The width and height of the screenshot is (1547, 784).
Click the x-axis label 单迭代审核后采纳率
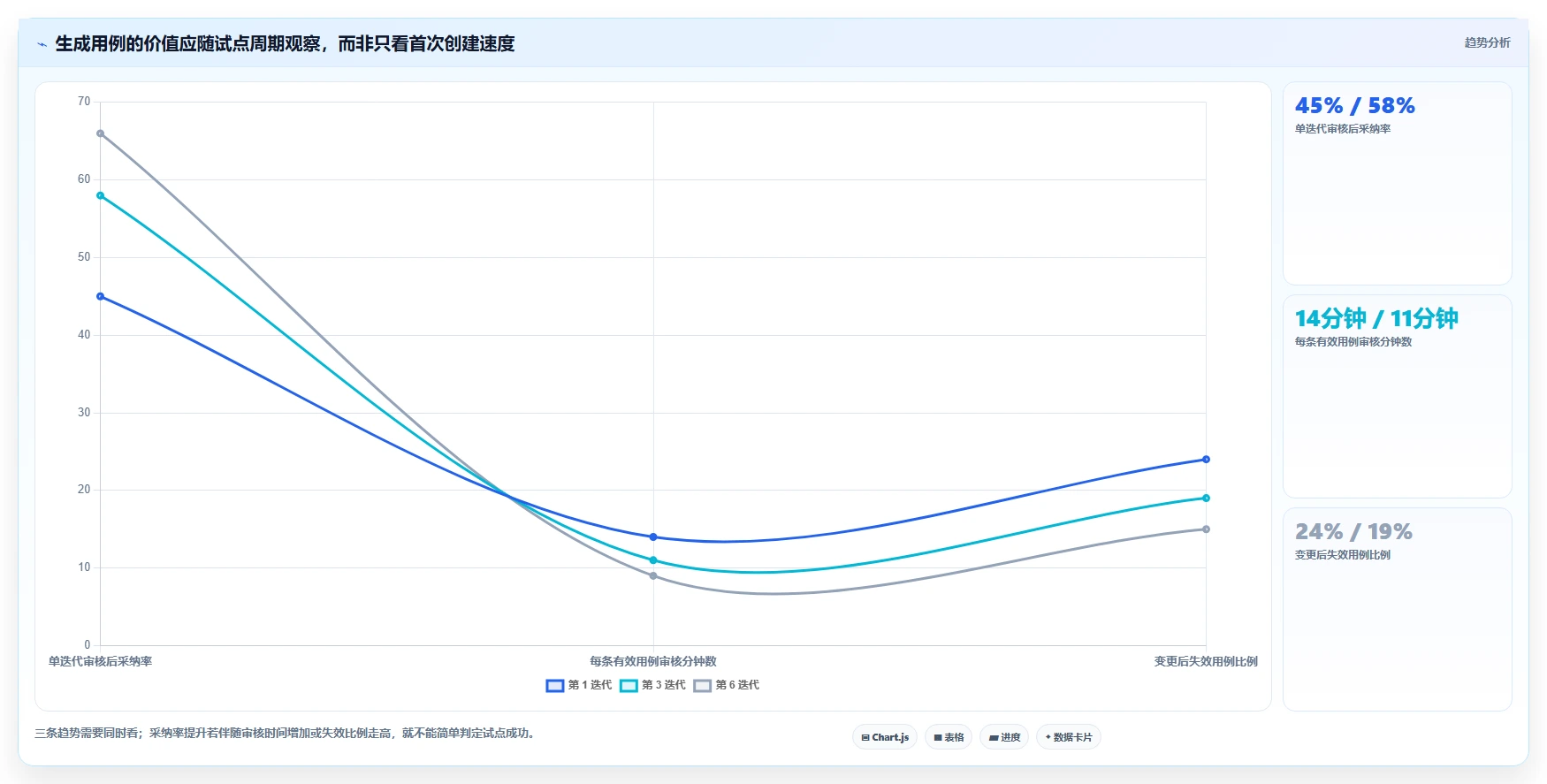101,661
